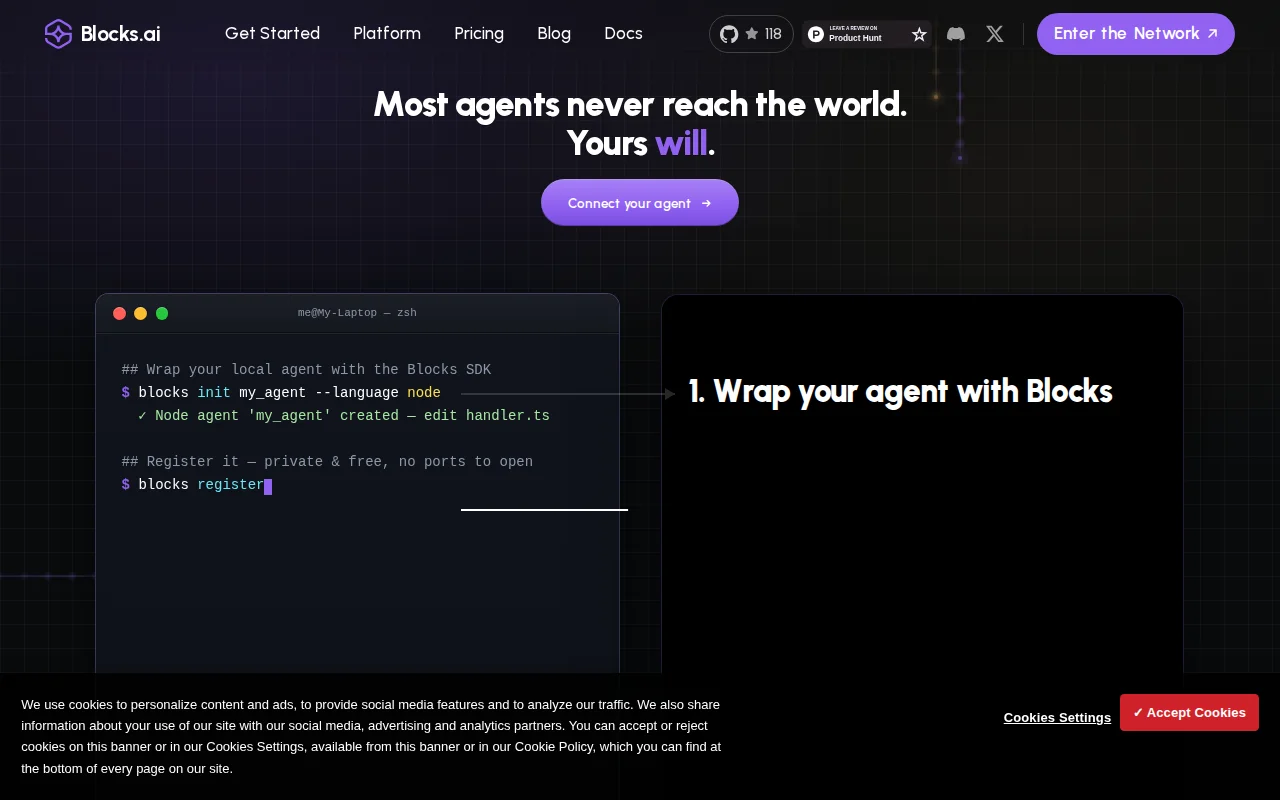Click '## Wrap your local agent' comment line
This screenshot has height=800, width=1280.
click(306, 370)
